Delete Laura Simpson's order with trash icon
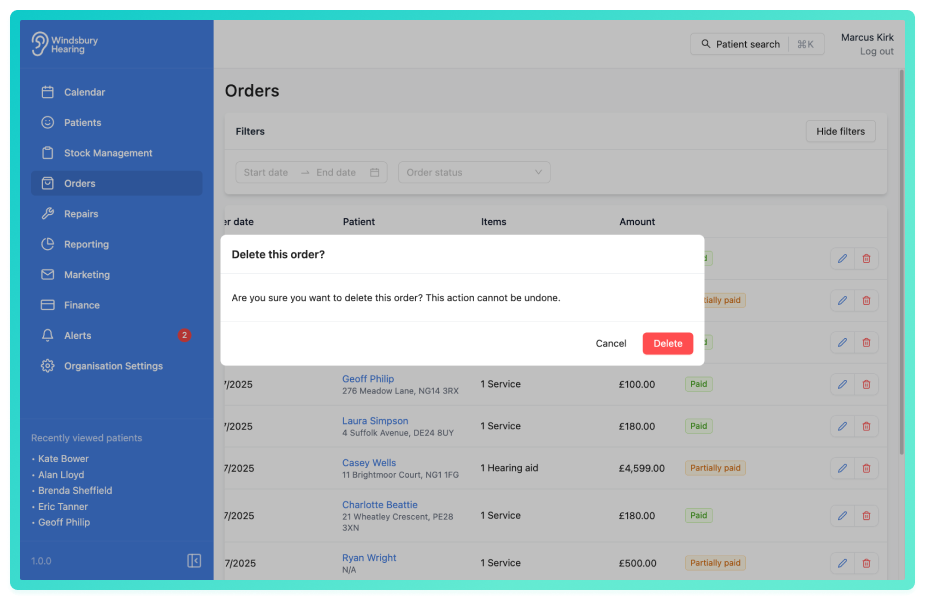The width and height of the screenshot is (925, 600). [x=866, y=427]
